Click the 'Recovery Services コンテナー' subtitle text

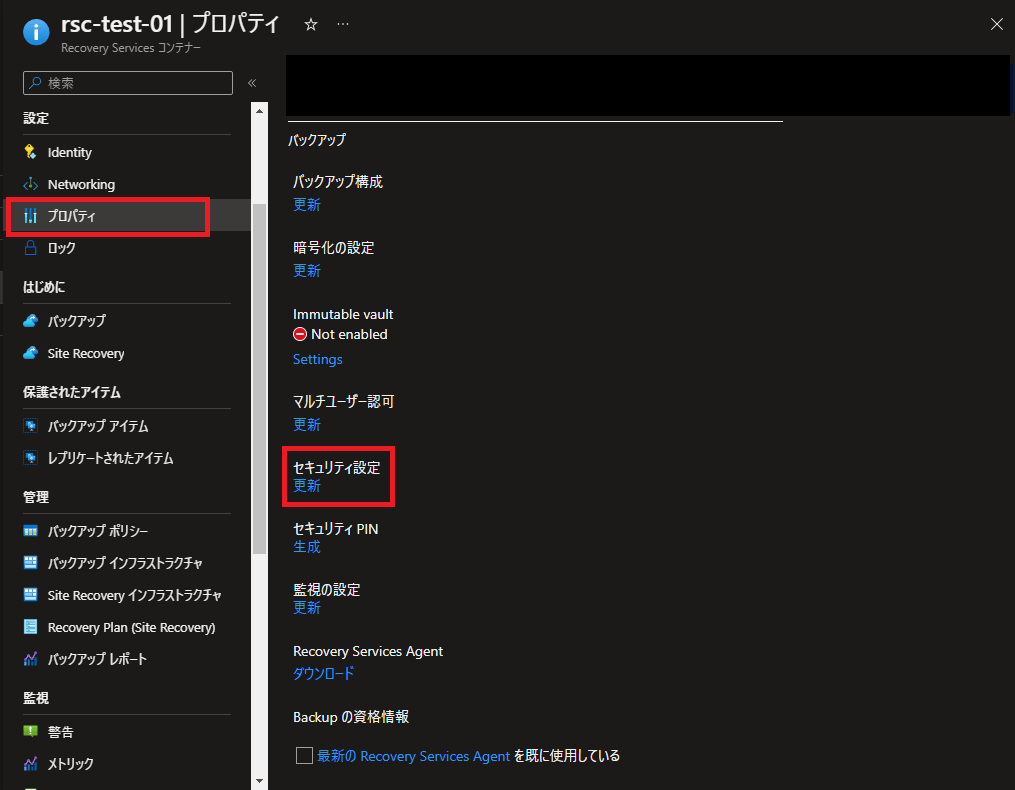(x=131, y=48)
